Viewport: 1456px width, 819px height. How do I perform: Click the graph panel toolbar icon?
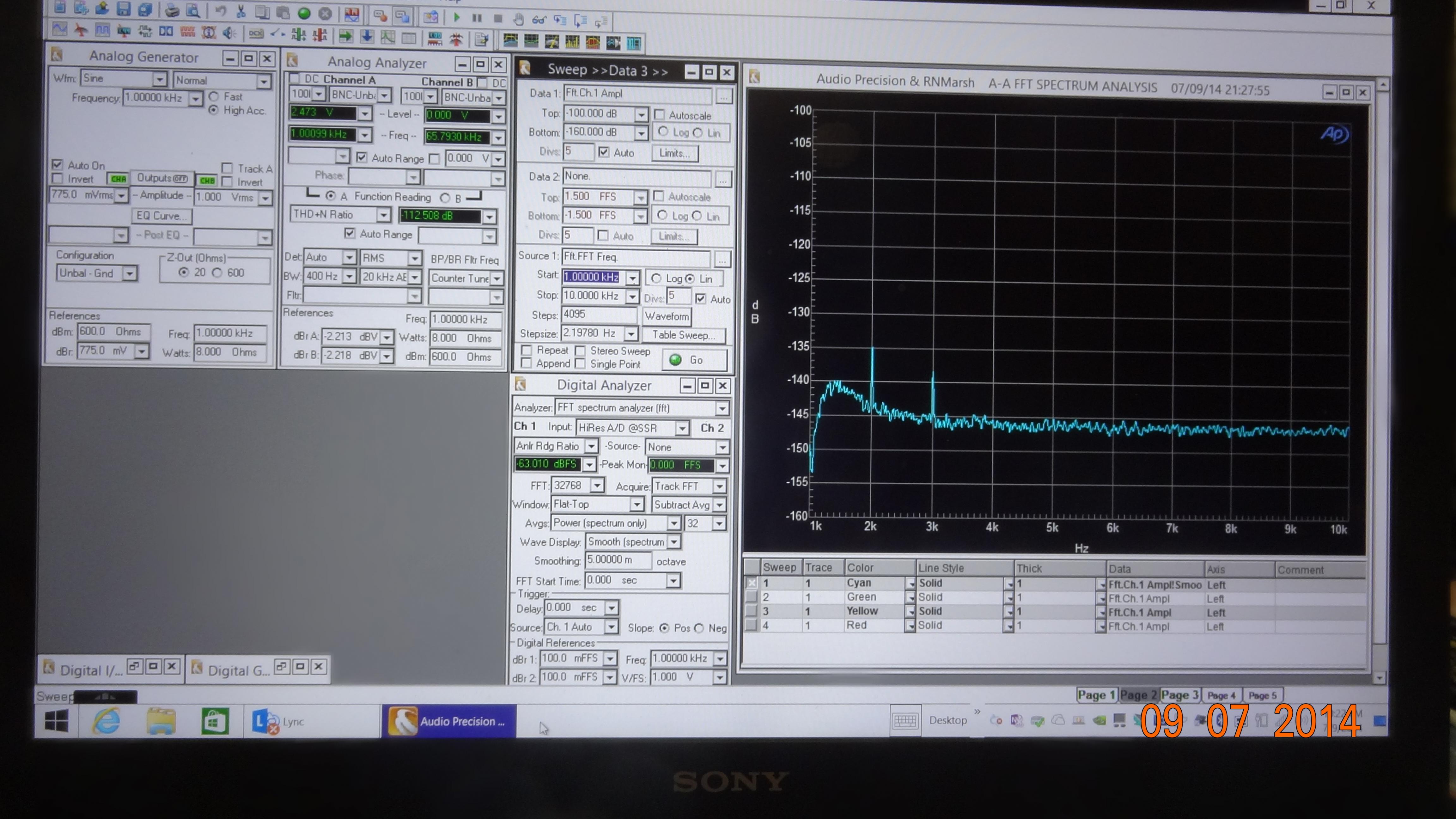click(388, 37)
